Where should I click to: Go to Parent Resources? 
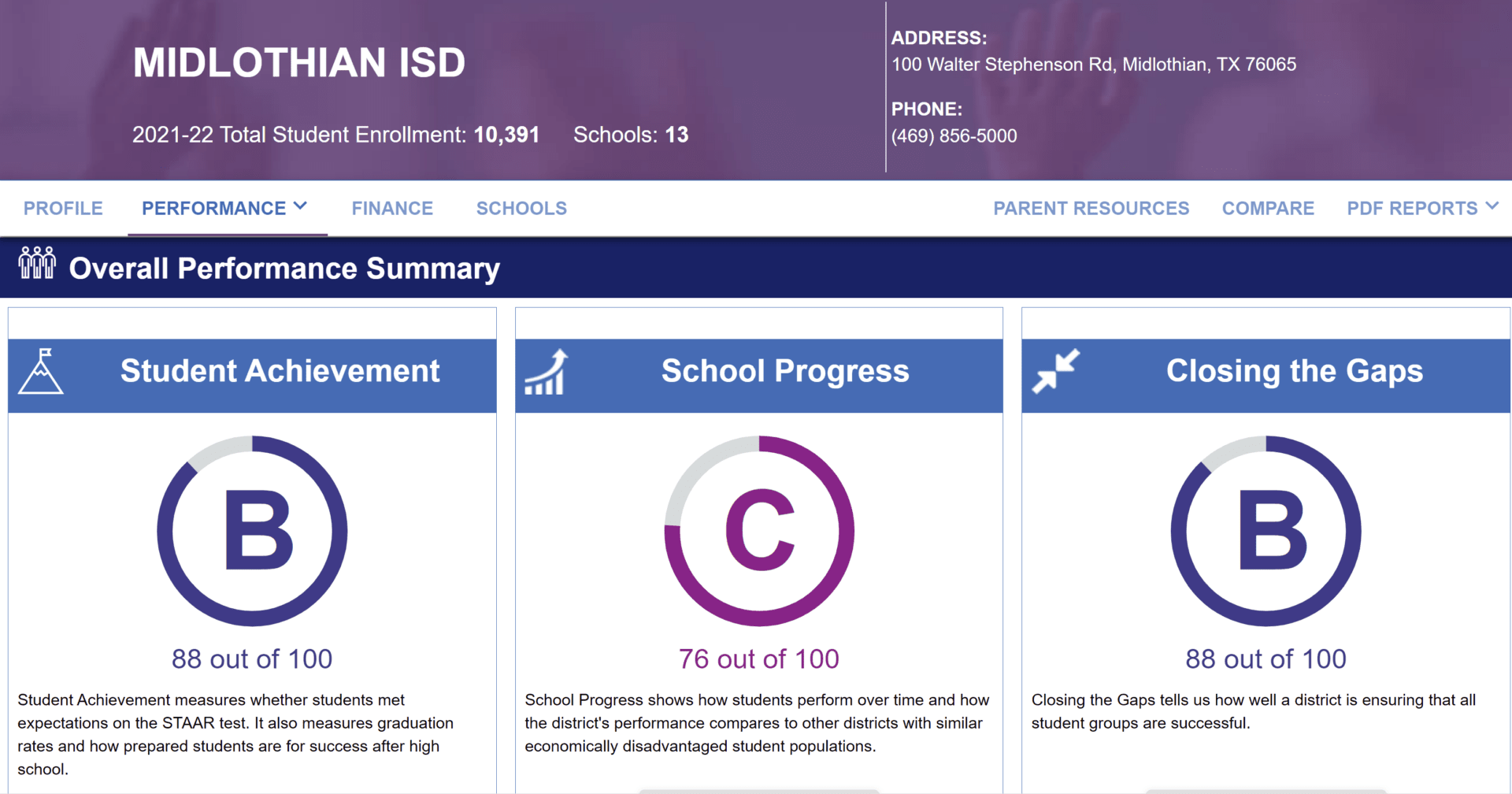(x=1091, y=209)
